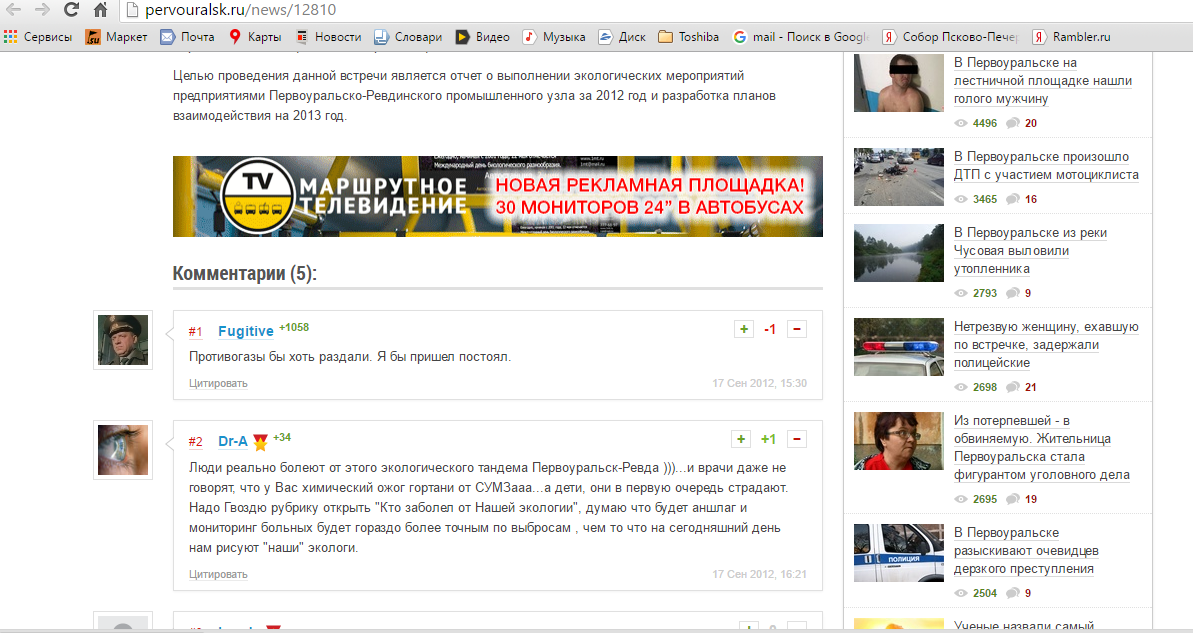Screen dimensions: 1193x633
Task: Open the Музыка bookmark
Action: tap(554, 37)
